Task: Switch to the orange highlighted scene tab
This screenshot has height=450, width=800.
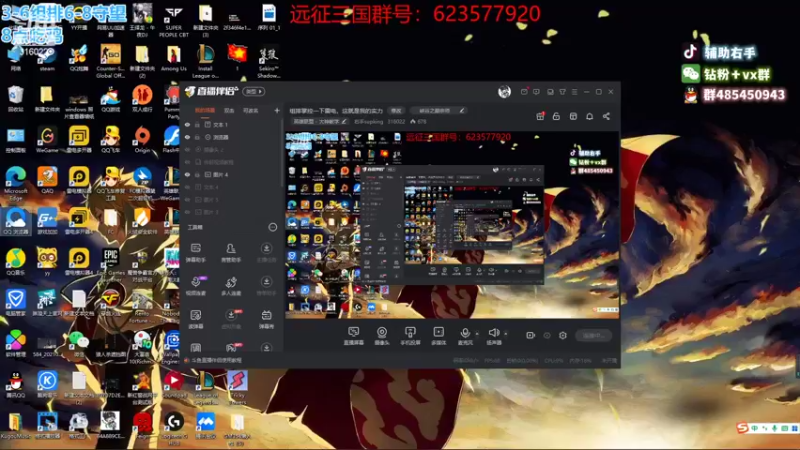Action: 205,110
